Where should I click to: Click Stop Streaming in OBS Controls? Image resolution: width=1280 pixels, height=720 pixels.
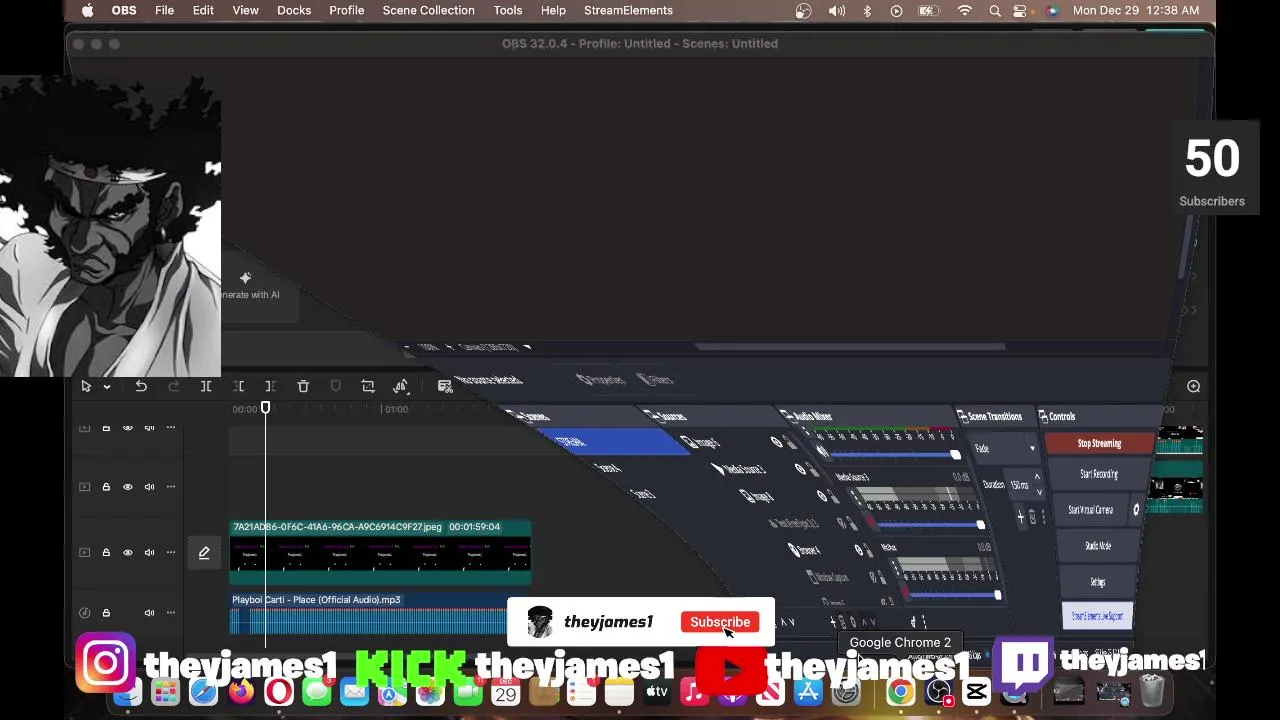pos(1099,443)
